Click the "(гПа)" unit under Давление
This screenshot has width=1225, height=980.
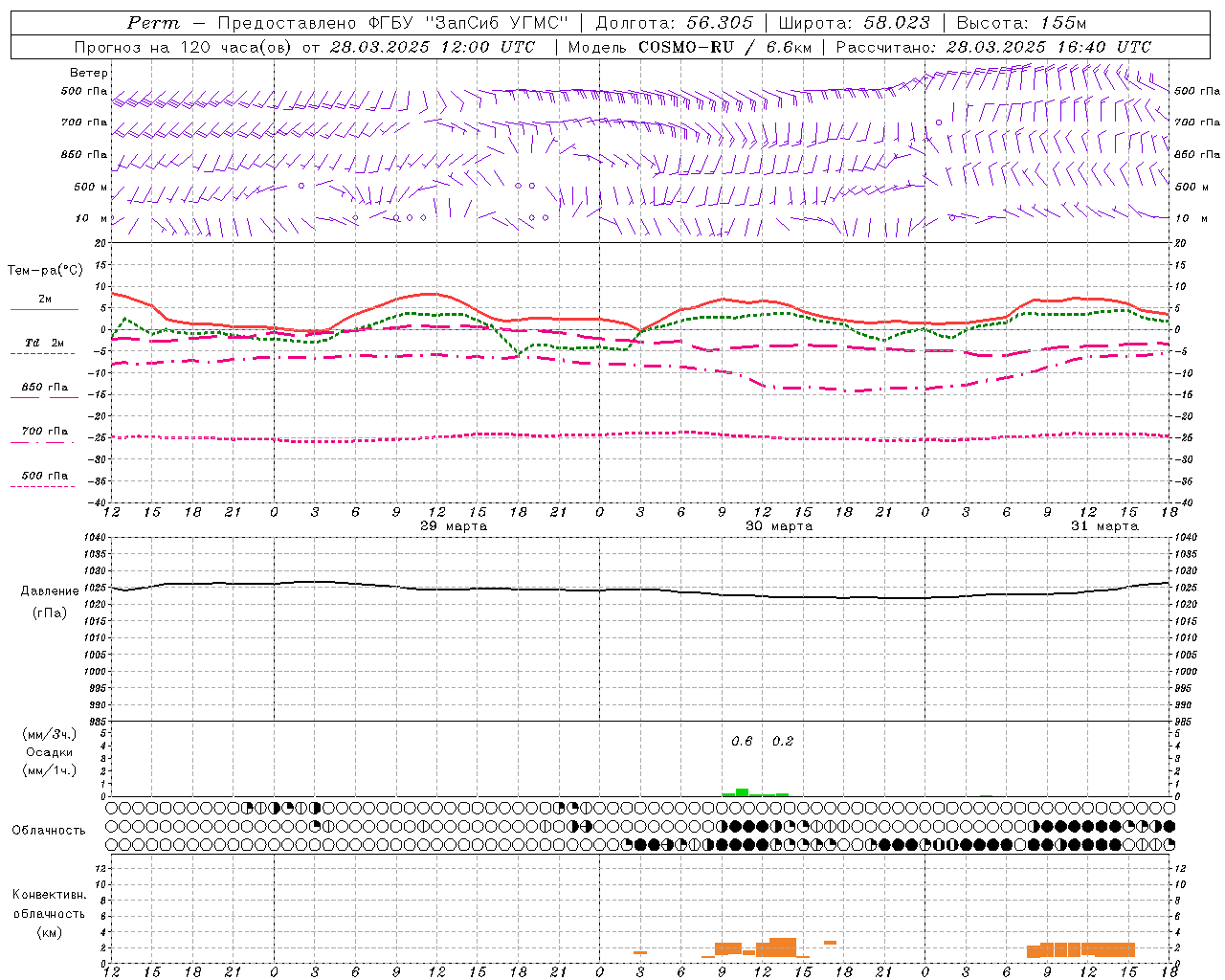[50, 613]
